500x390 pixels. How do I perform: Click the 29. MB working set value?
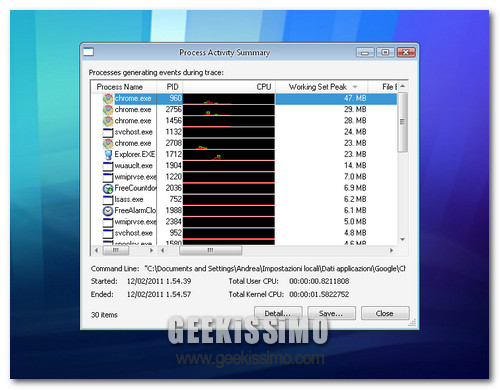click(355, 109)
